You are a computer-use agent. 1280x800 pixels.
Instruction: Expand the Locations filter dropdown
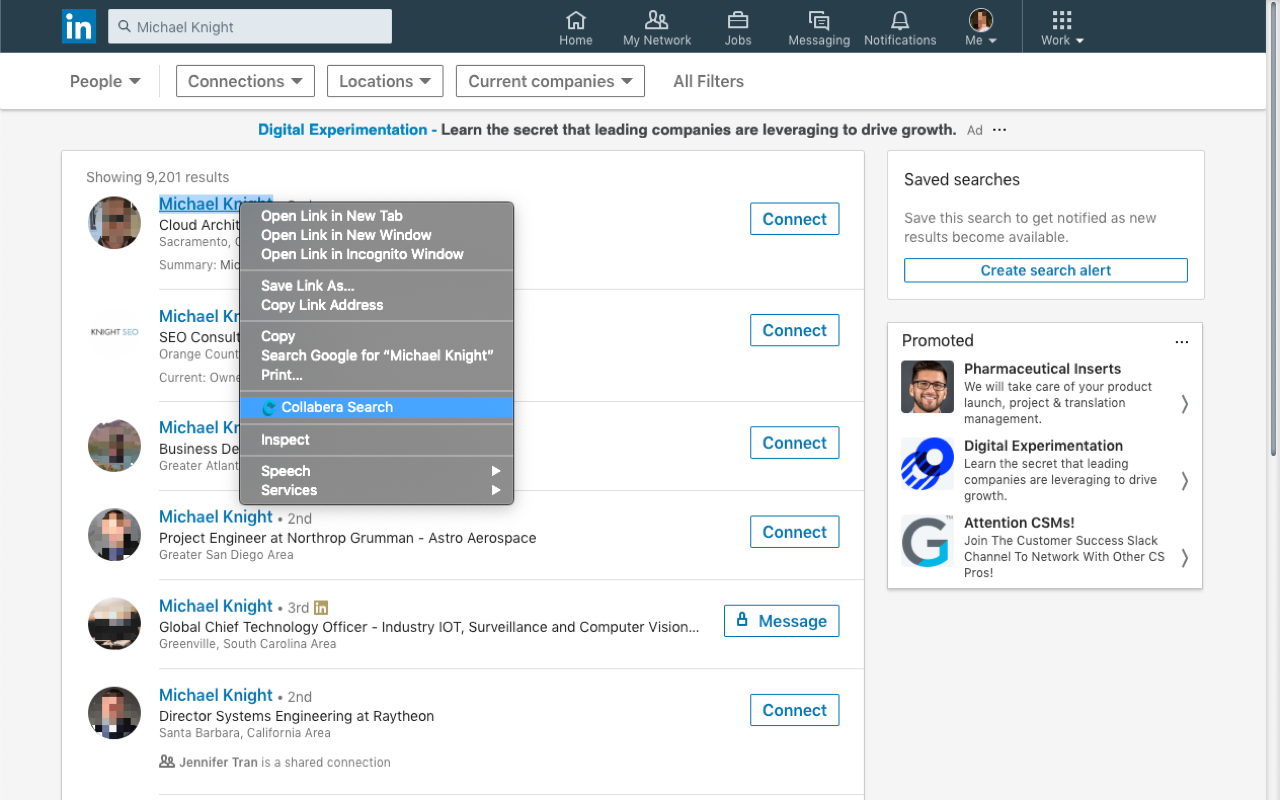point(385,81)
